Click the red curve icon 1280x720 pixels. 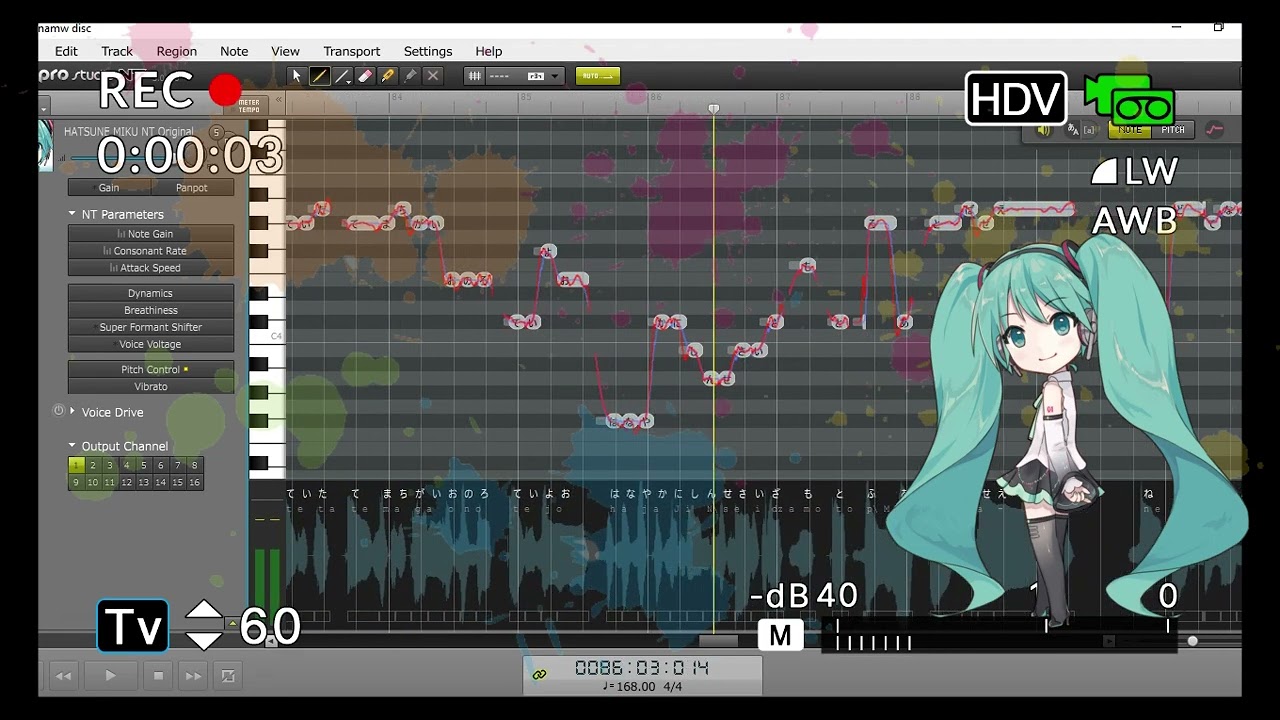click(x=1215, y=130)
